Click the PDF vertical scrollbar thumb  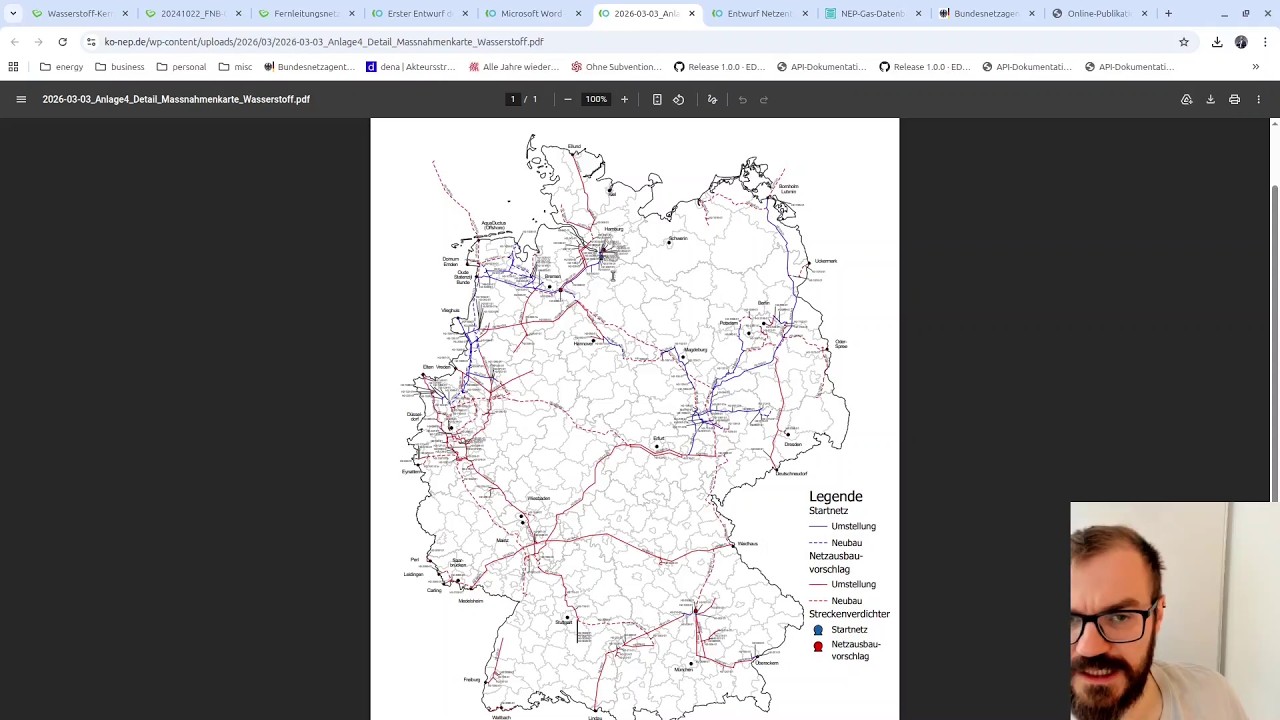[1274, 343]
